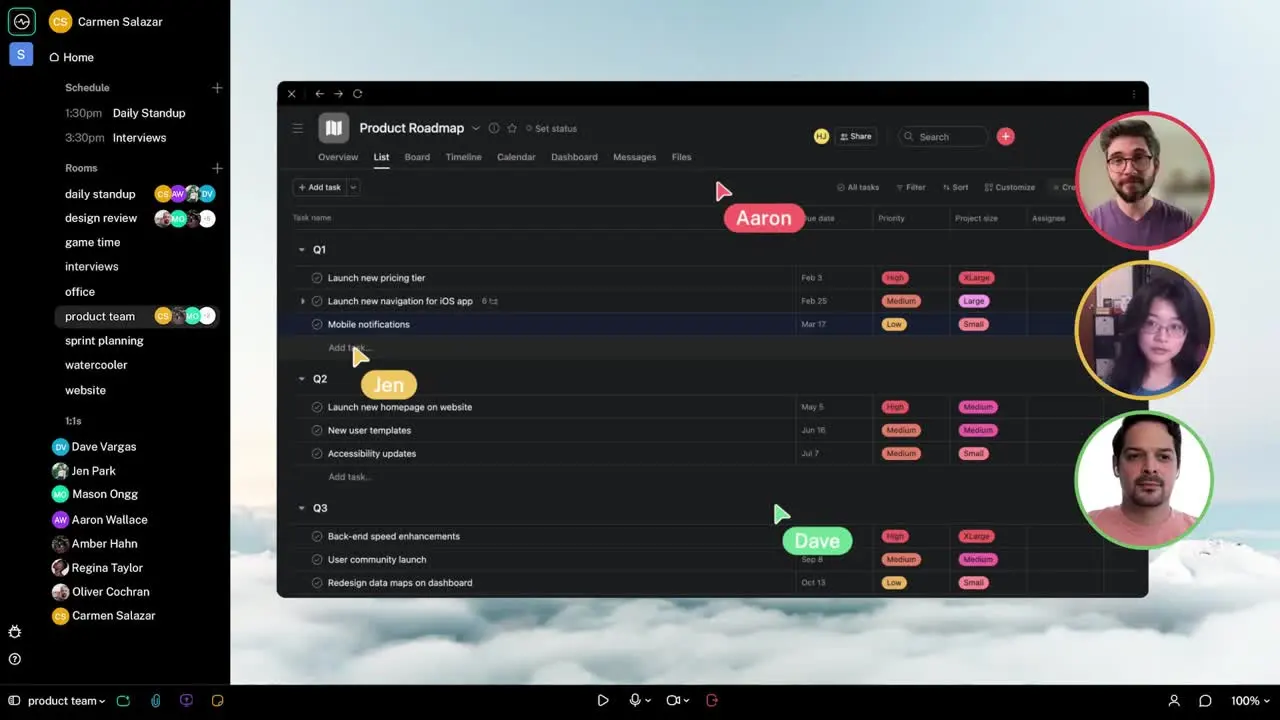Click the red plus create button

coord(1005,136)
